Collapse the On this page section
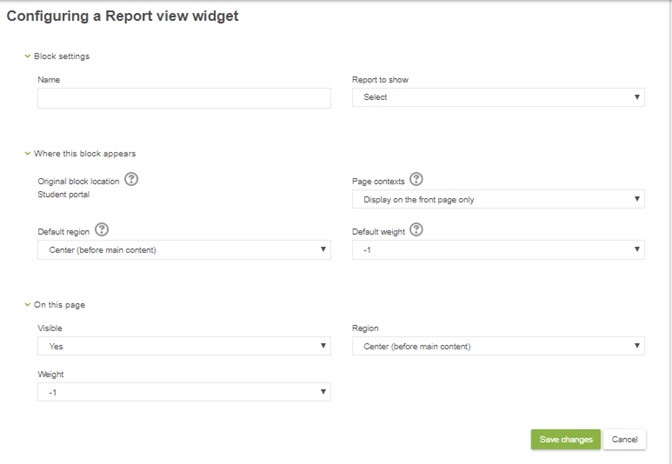 tap(28, 305)
